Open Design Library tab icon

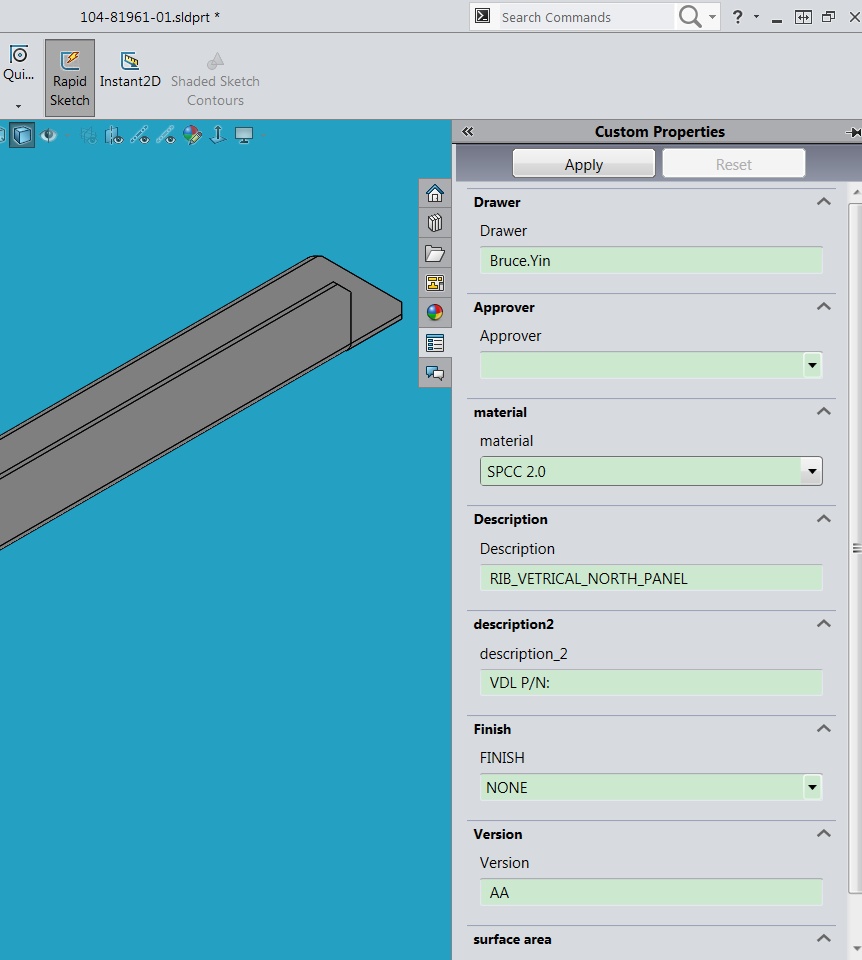[435, 223]
